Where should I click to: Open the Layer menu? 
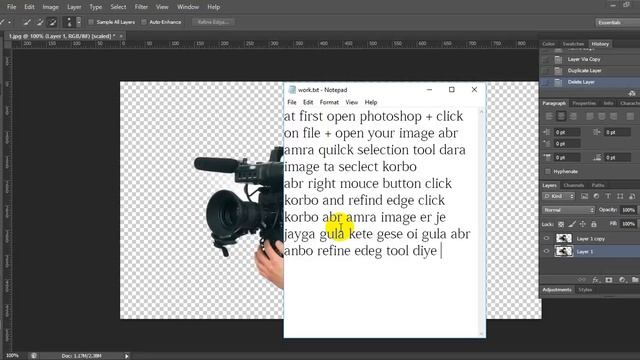(x=74, y=7)
